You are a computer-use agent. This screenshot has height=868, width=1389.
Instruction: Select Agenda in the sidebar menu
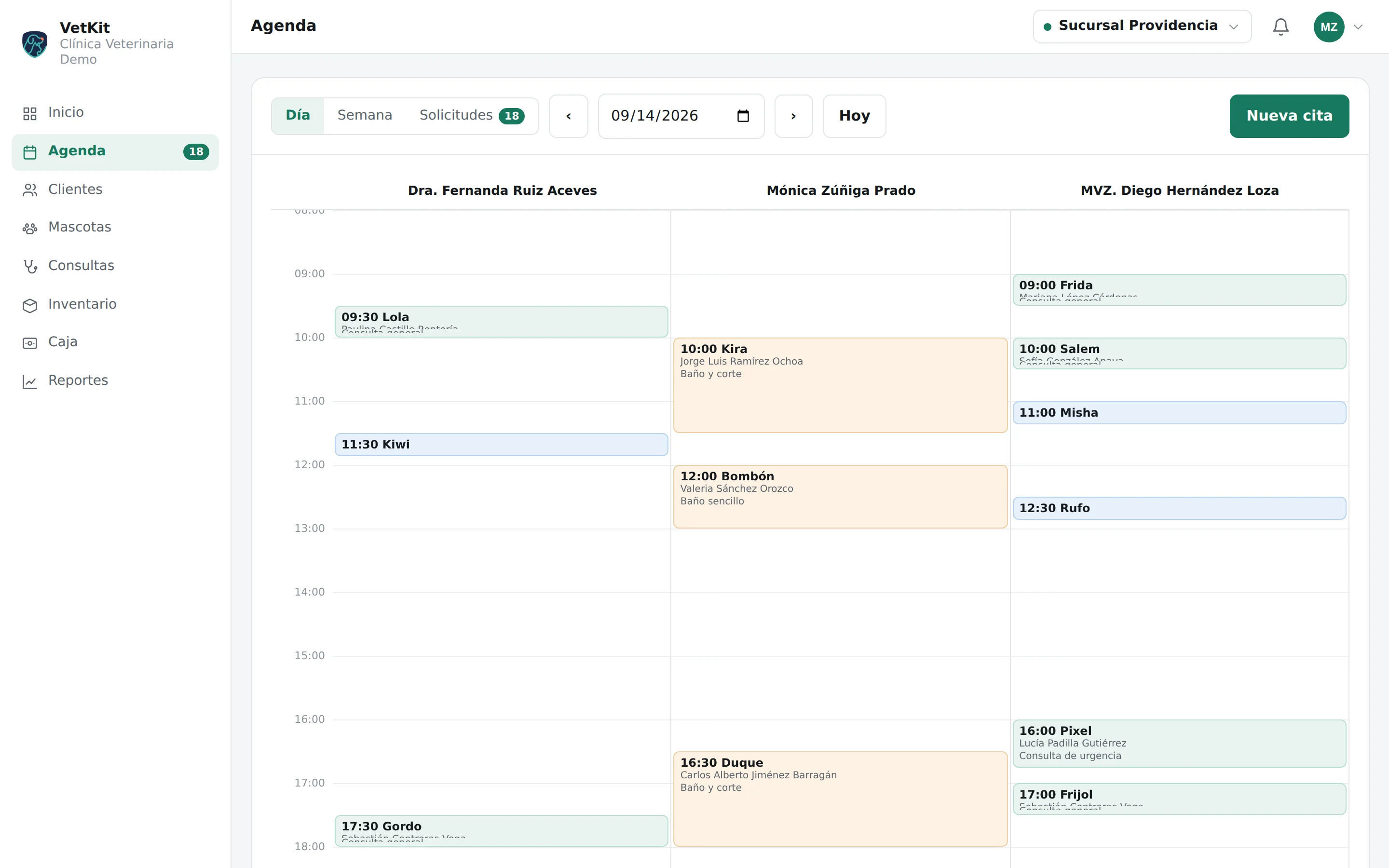tap(115, 151)
